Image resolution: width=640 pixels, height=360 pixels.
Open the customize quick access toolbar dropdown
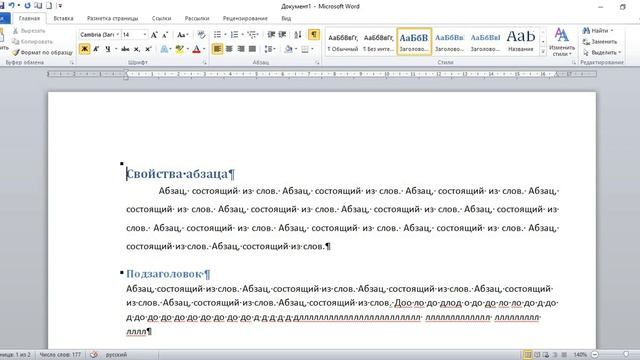point(60,6)
